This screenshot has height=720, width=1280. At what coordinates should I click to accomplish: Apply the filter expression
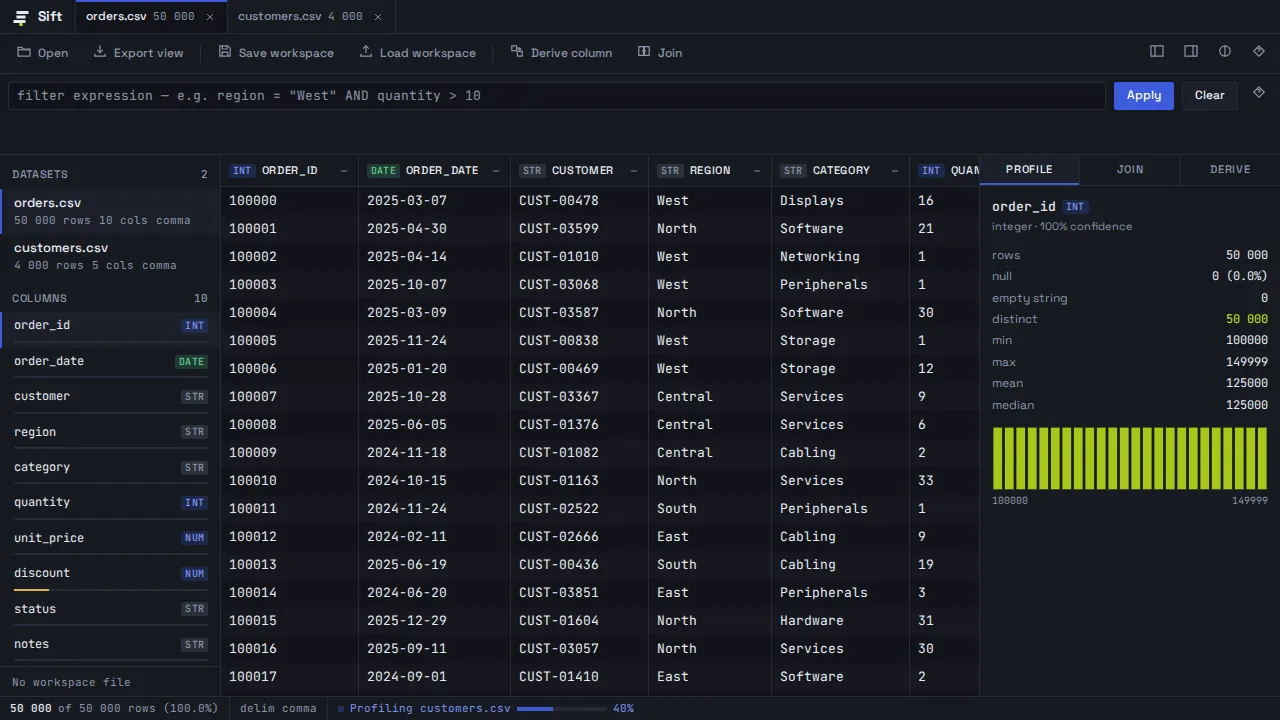coord(1144,96)
